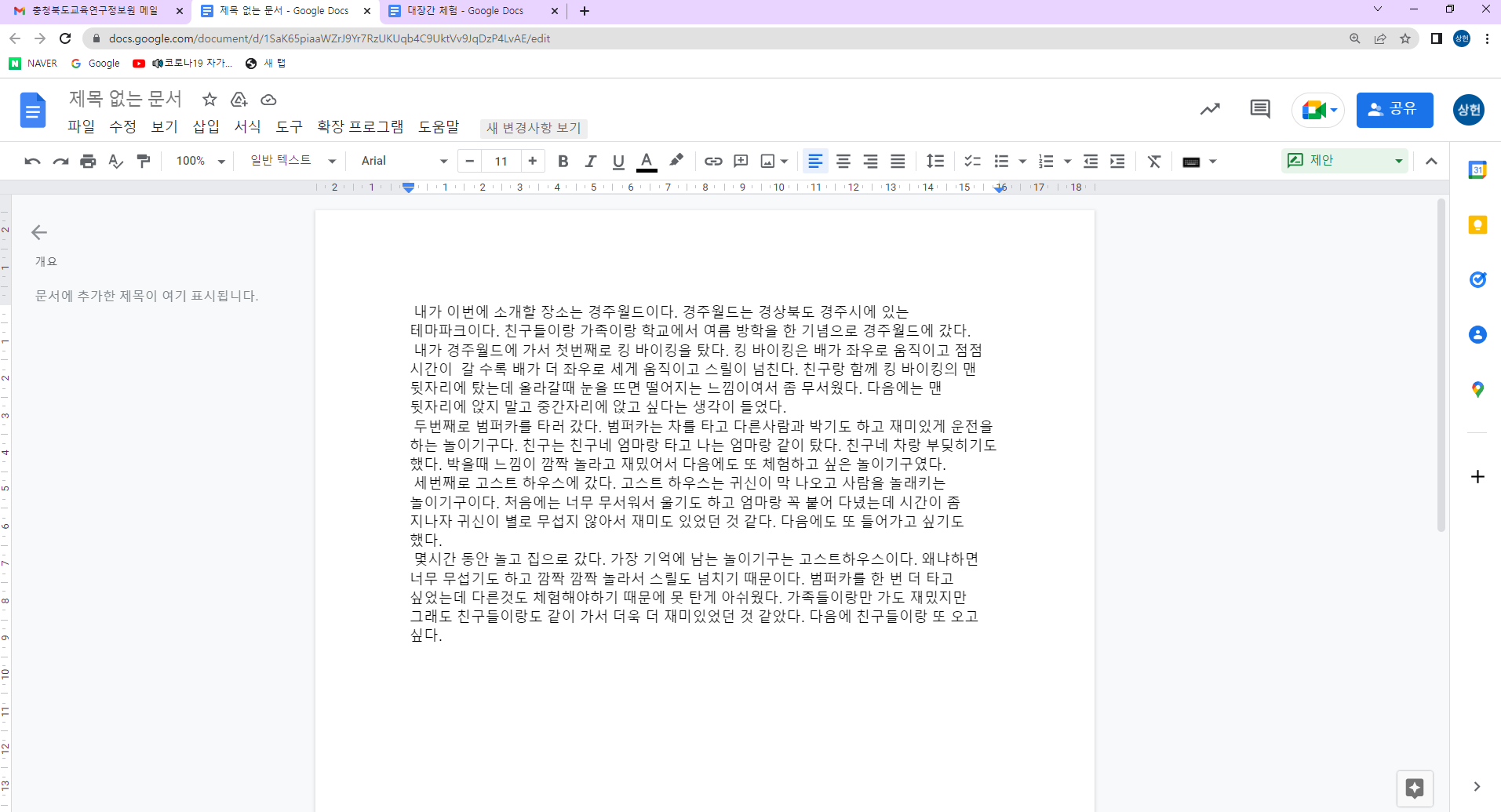Open Google Calendar in the side panel
This screenshot has height=812, width=1501.
(x=1477, y=169)
